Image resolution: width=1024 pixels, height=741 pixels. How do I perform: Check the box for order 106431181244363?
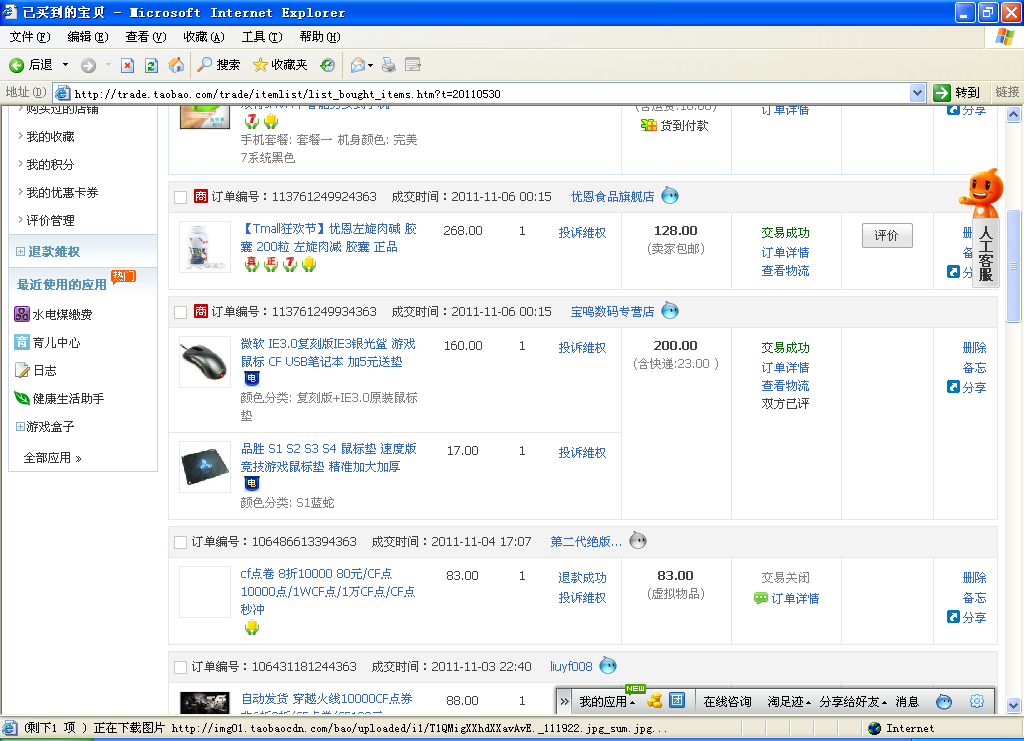[181, 667]
